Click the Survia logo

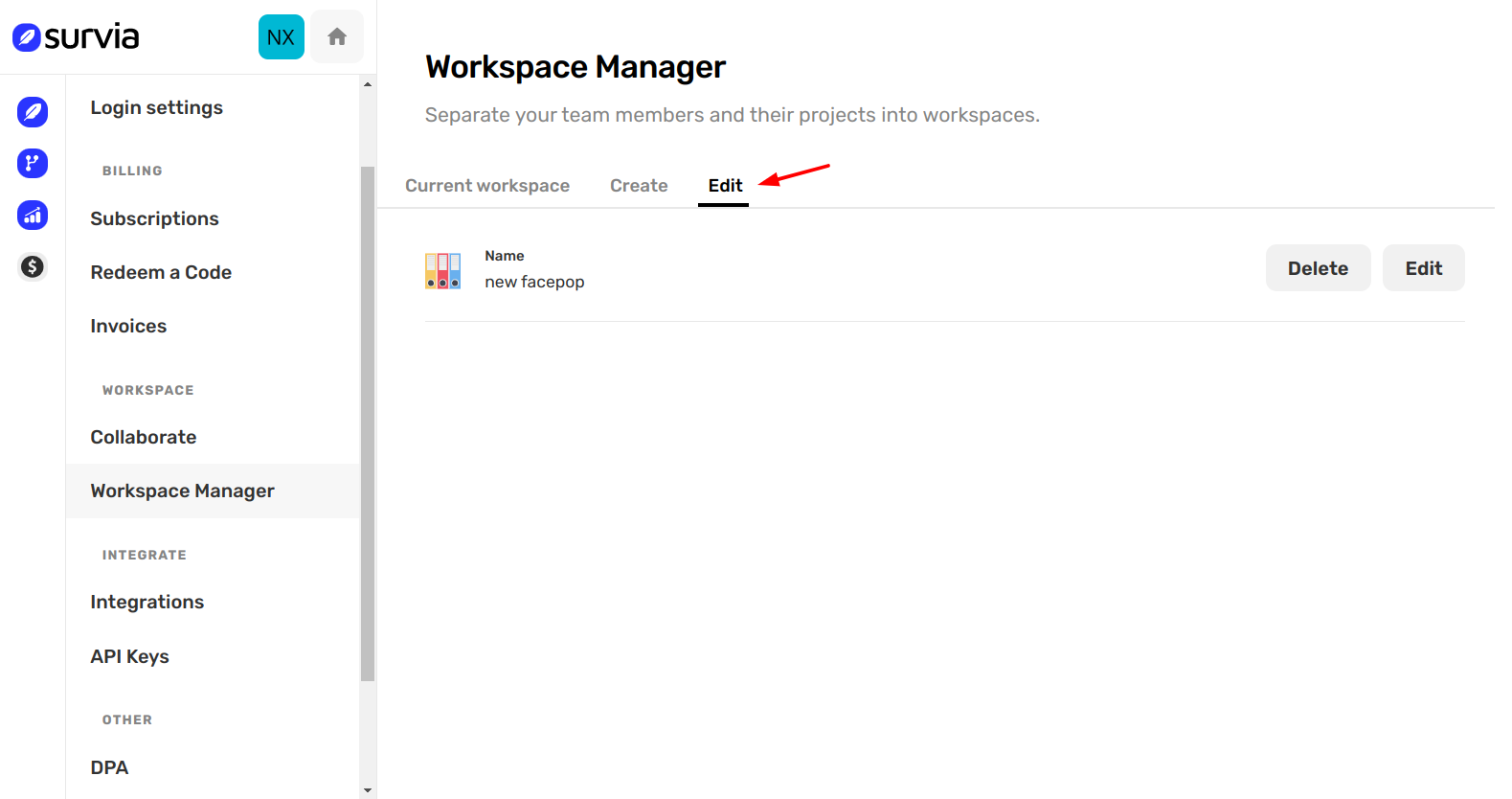[76, 37]
